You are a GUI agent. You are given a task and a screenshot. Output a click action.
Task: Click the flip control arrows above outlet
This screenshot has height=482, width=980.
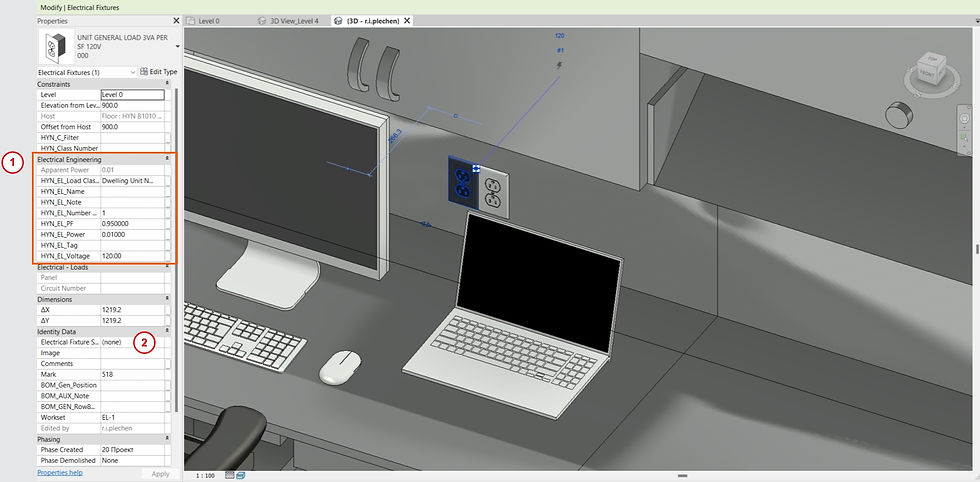tap(476, 168)
